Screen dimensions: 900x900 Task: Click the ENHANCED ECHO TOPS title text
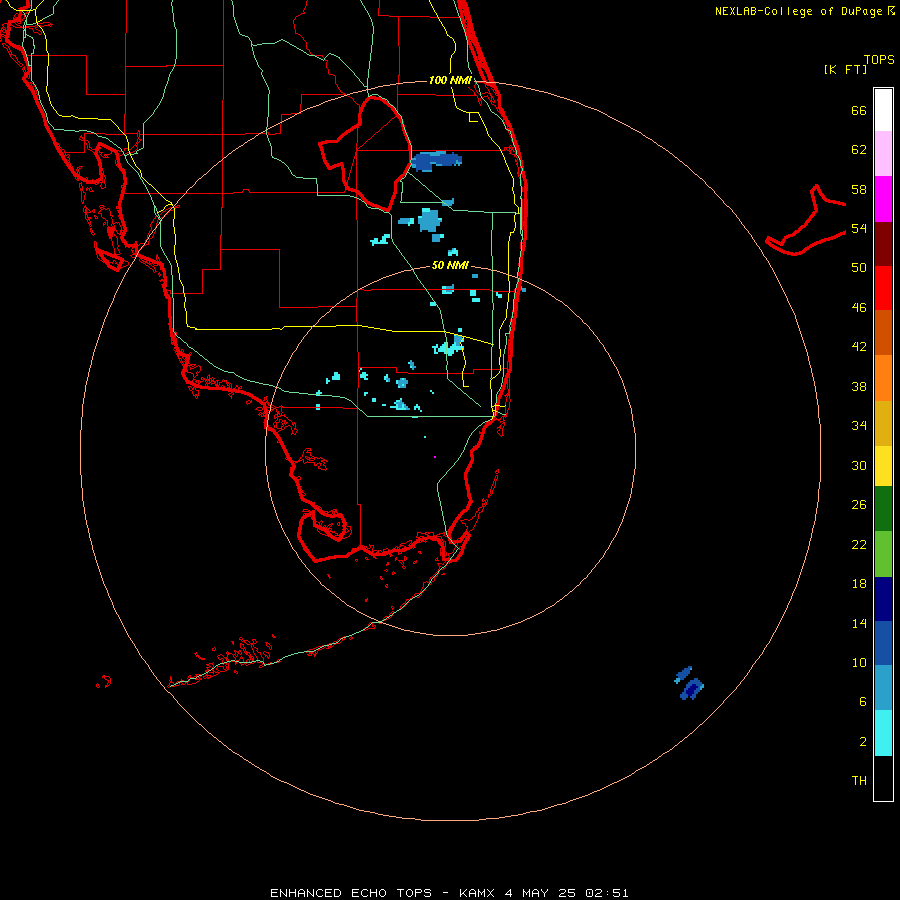tap(351, 893)
